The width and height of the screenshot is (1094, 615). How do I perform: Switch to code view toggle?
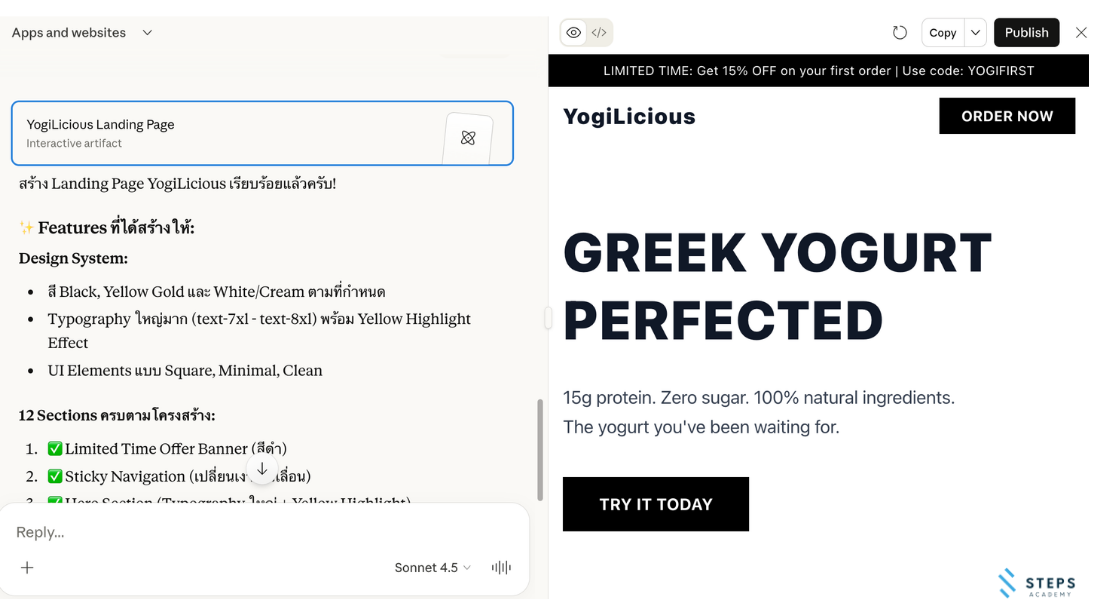(599, 33)
